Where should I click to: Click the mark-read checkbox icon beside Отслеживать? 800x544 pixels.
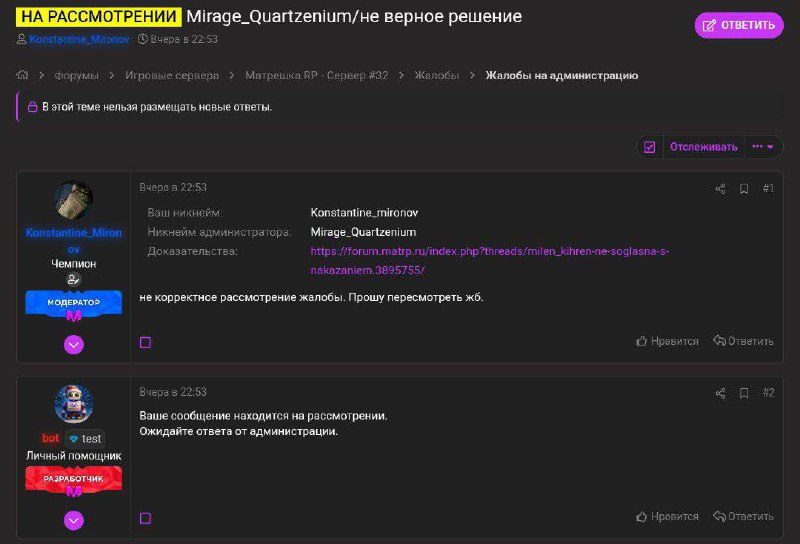650,147
